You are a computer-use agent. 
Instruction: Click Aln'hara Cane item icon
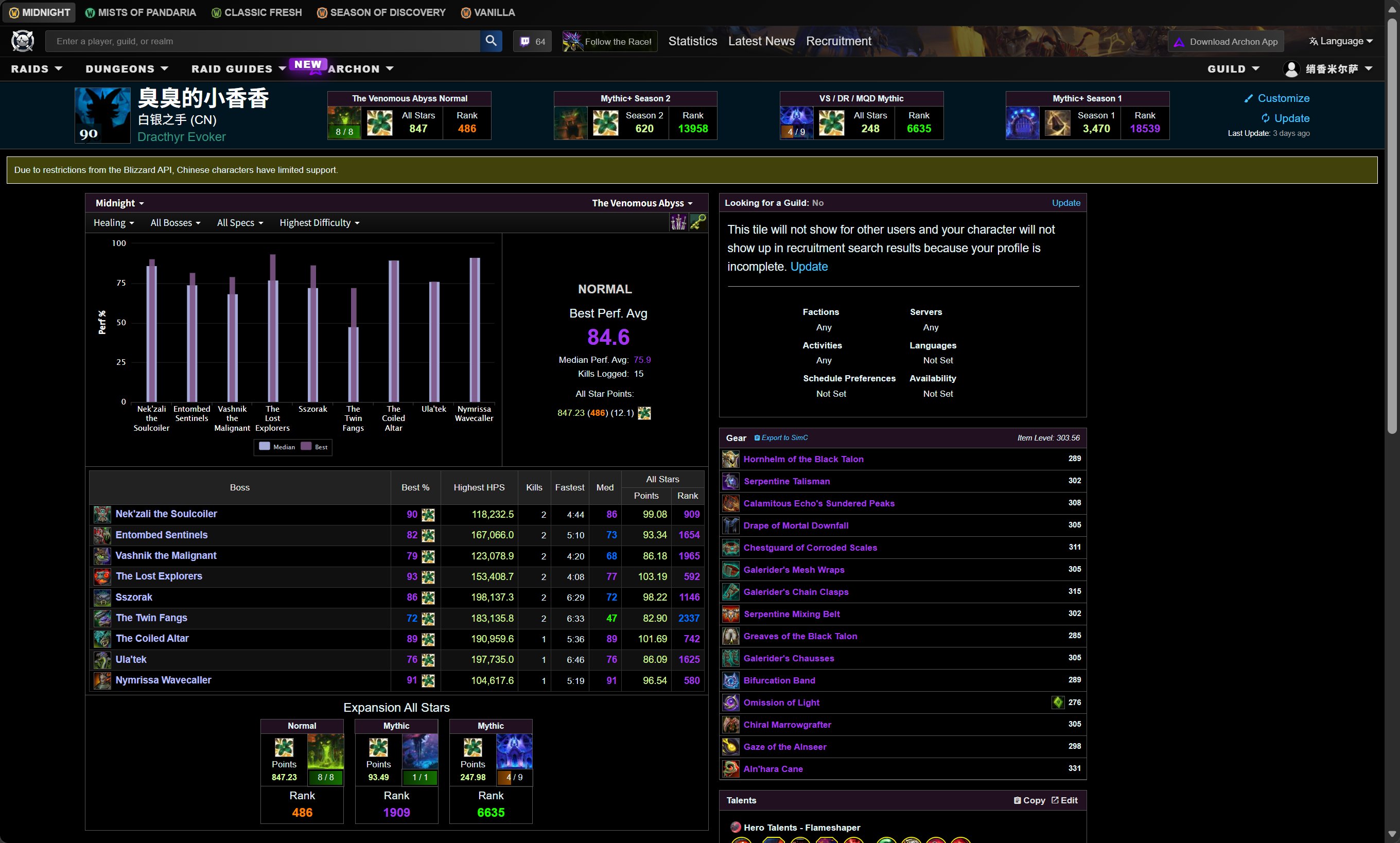[730, 769]
